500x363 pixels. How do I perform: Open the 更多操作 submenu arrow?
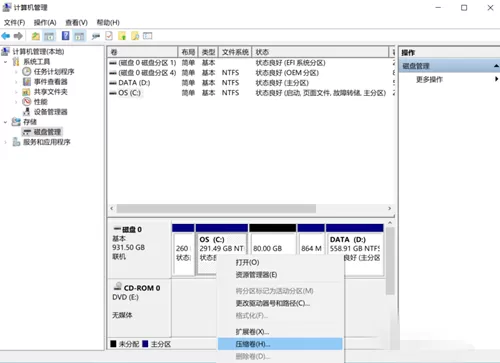coord(496,79)
